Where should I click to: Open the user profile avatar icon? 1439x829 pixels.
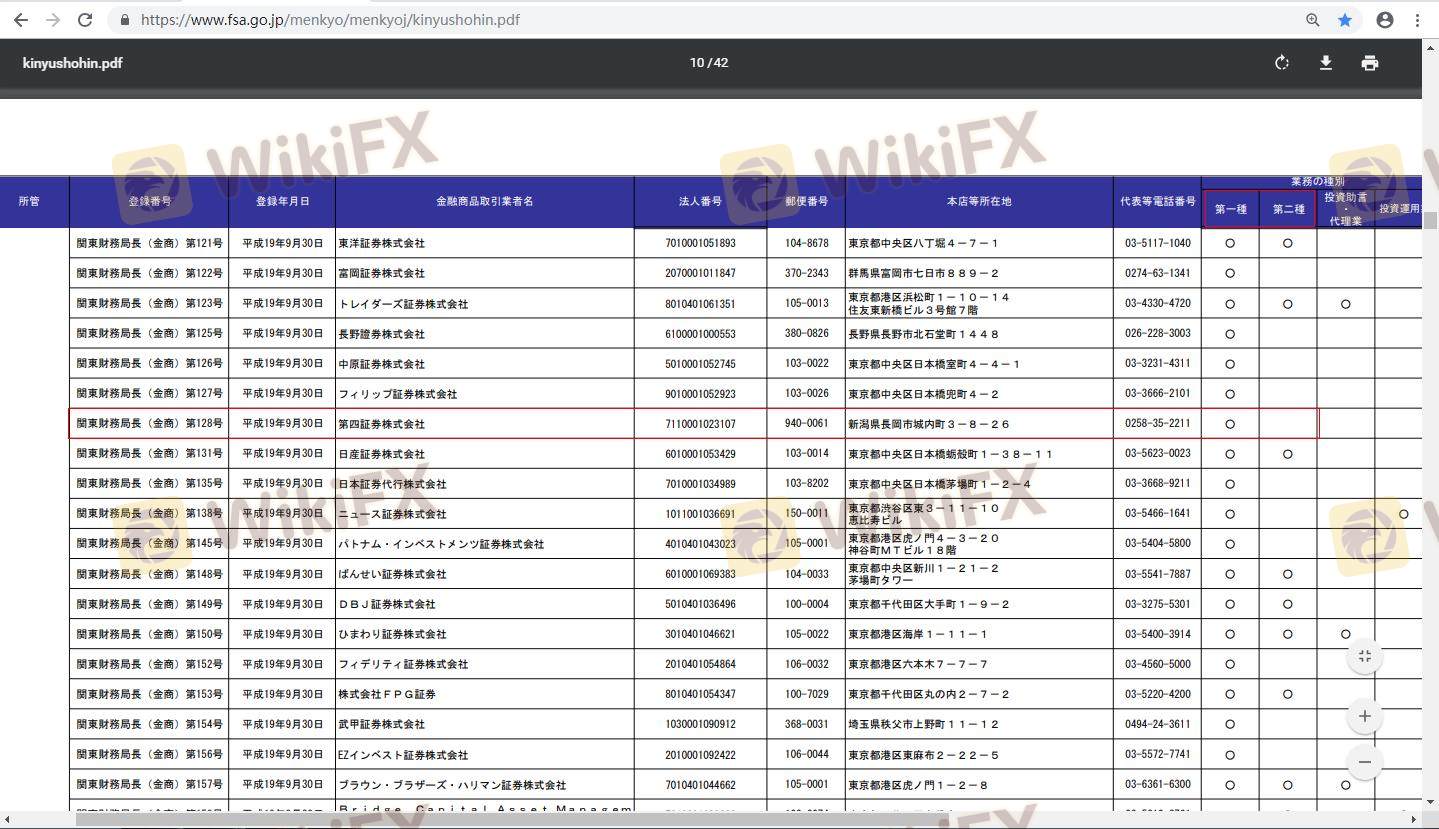pyautogui.click(x=1385, y=20)
